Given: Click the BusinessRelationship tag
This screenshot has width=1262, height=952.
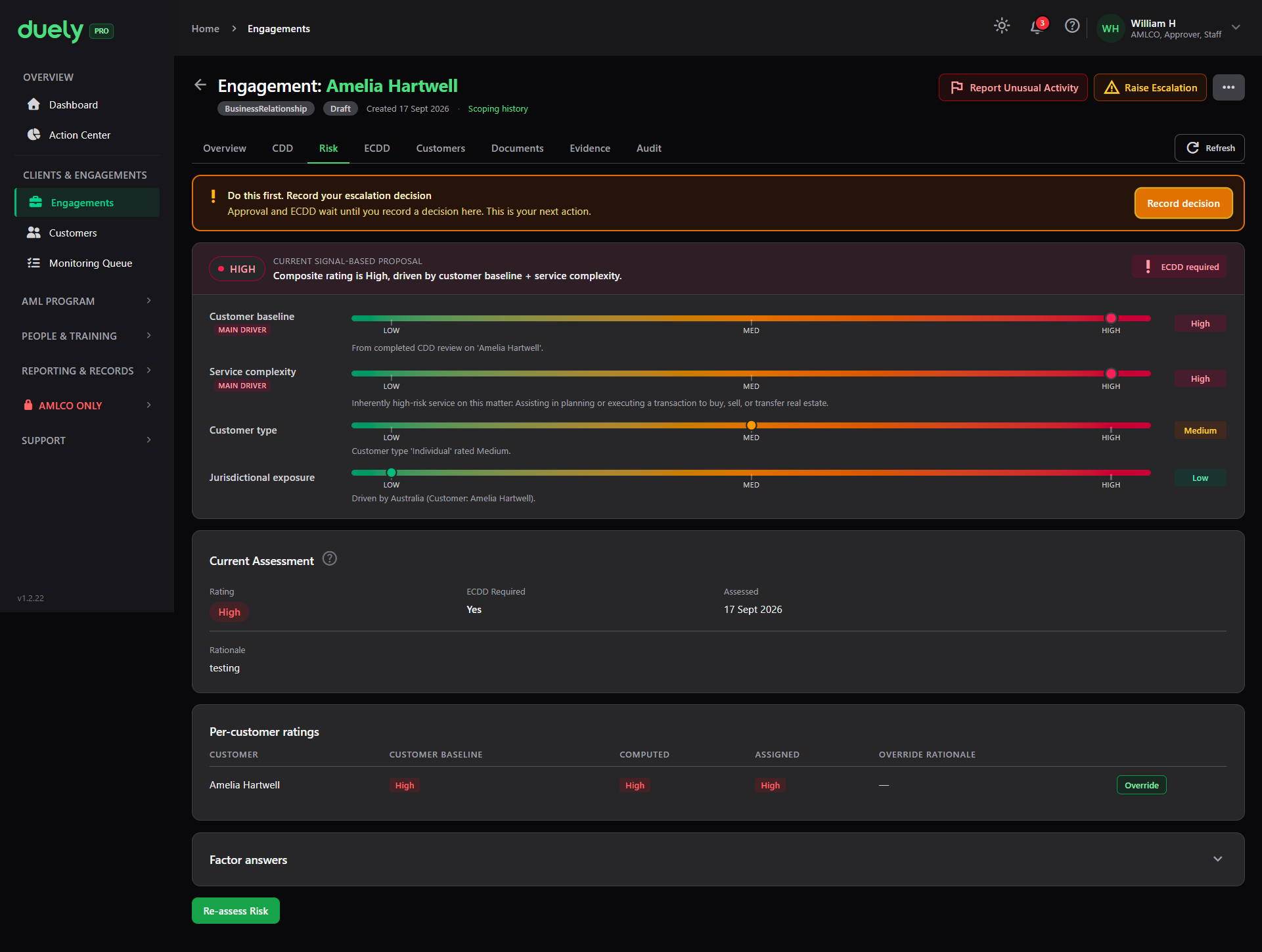Looking at the screenshot, I should tap(265, 109).
